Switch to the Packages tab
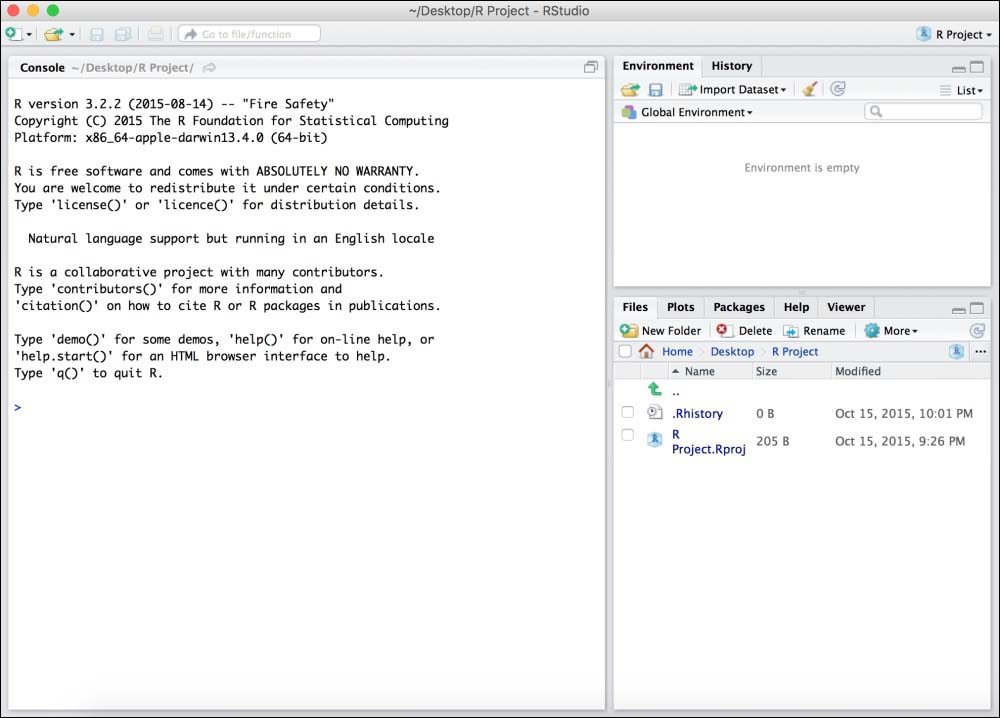The width and height of the screenshot is (1000, 718). (739, 307)
